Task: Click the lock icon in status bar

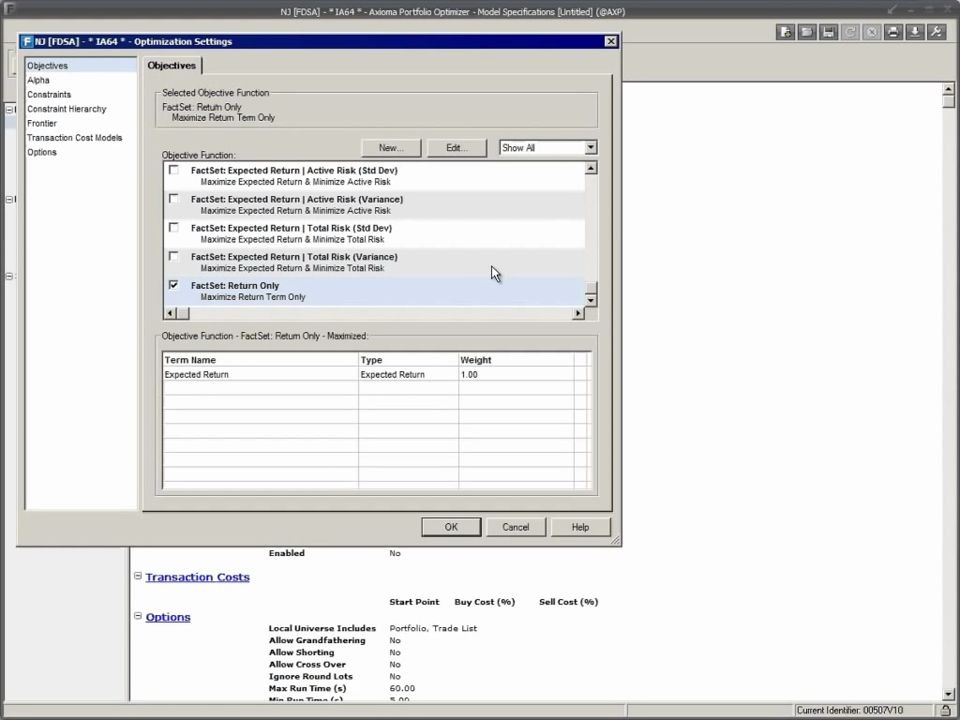Action: pyautogui.click(x=945, y=710)
